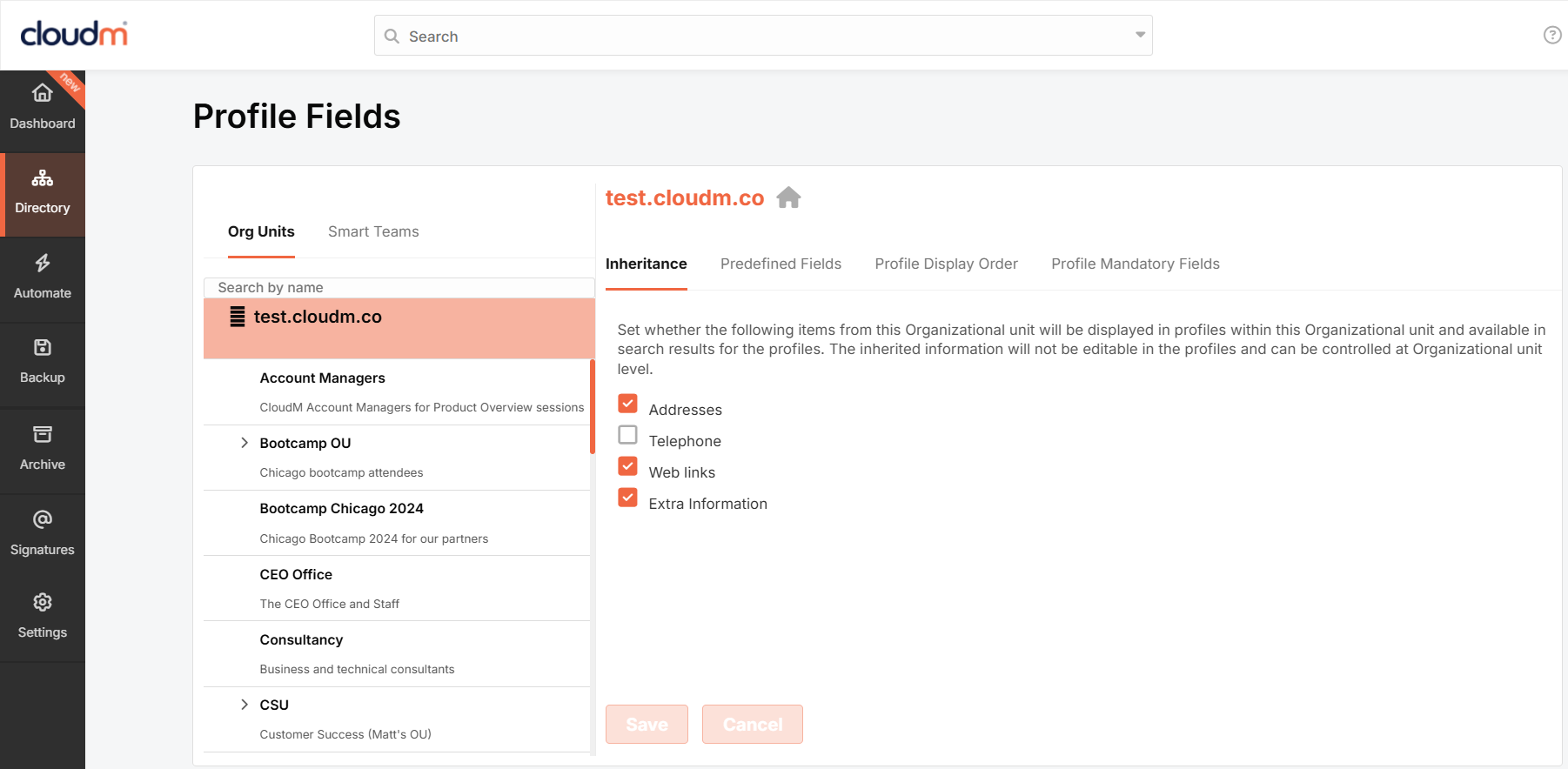Expand the Bootcamp OU tree node
This screenshot has width=1568, height=769.
point(245,443)
